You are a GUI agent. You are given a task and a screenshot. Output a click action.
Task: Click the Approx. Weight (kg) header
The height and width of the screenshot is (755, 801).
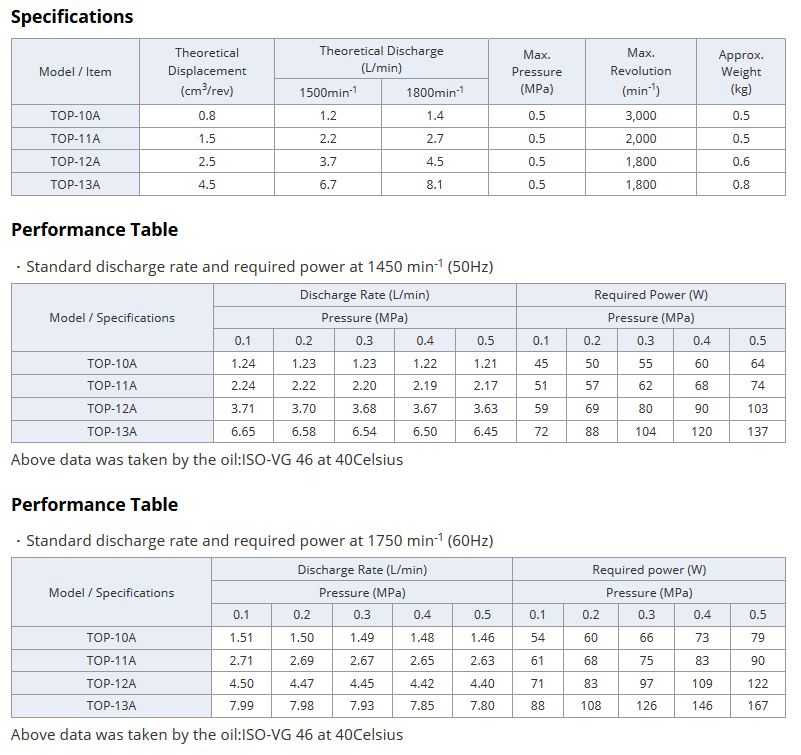pyautogui.click(x=741, y=72)
